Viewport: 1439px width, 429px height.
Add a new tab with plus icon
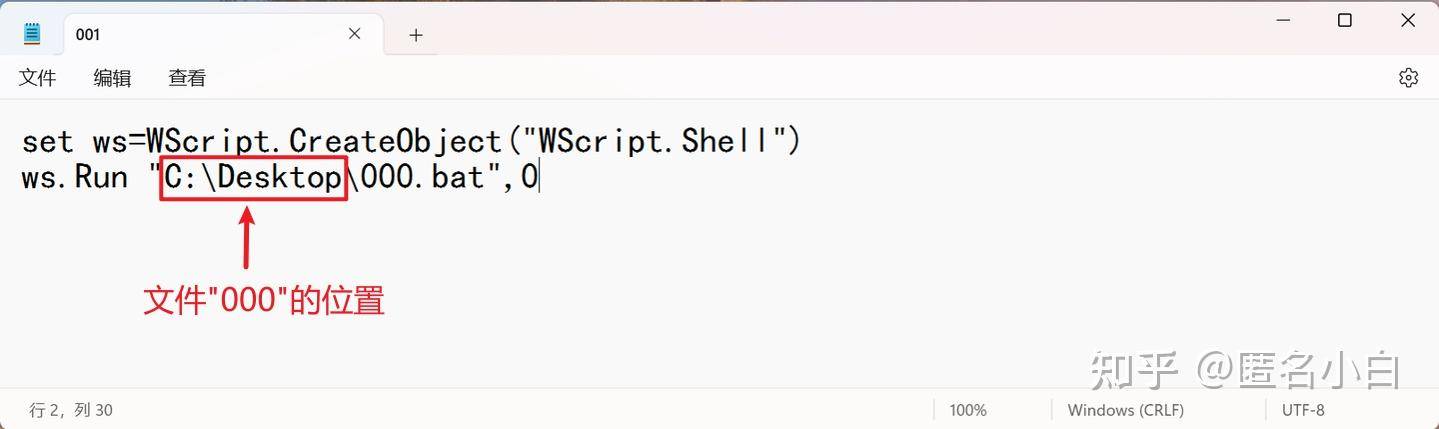tap(416, 35)
